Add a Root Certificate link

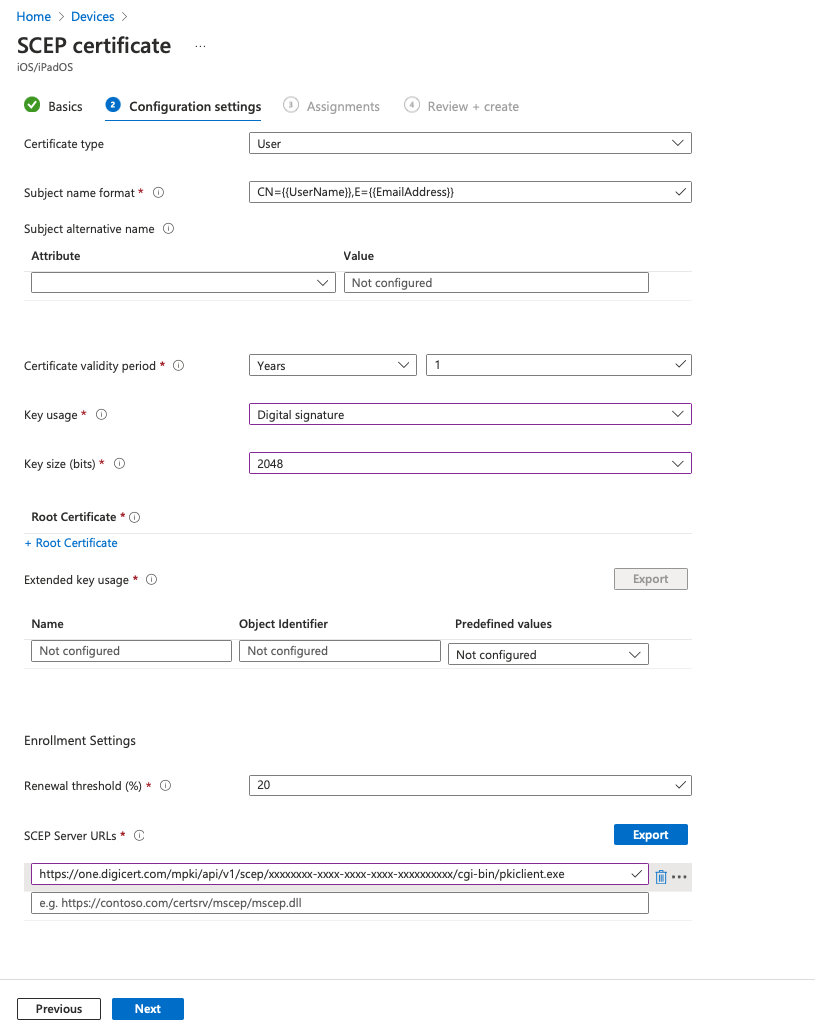click(x=71, y=543)
